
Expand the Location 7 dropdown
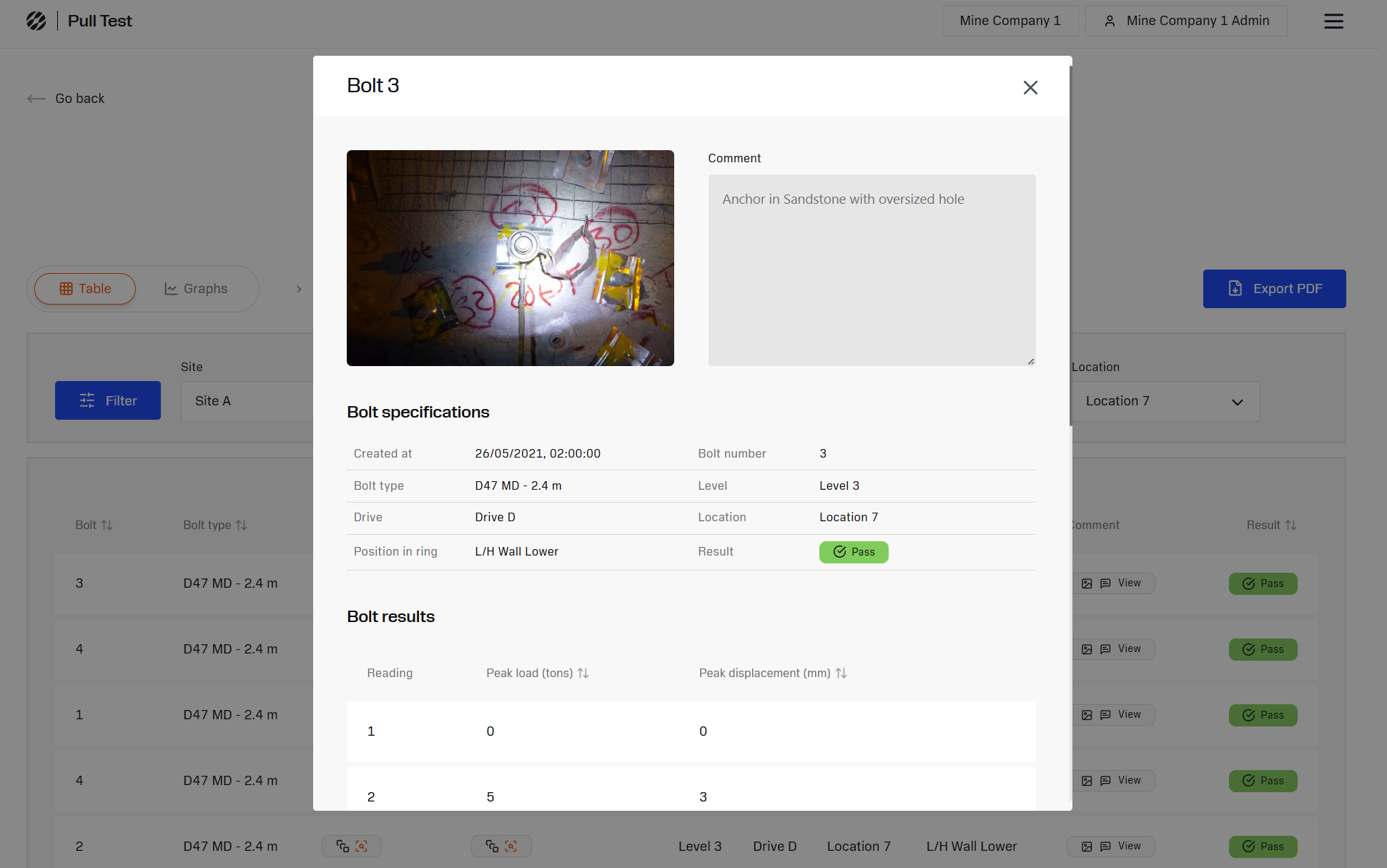(x=1165, y=401)
